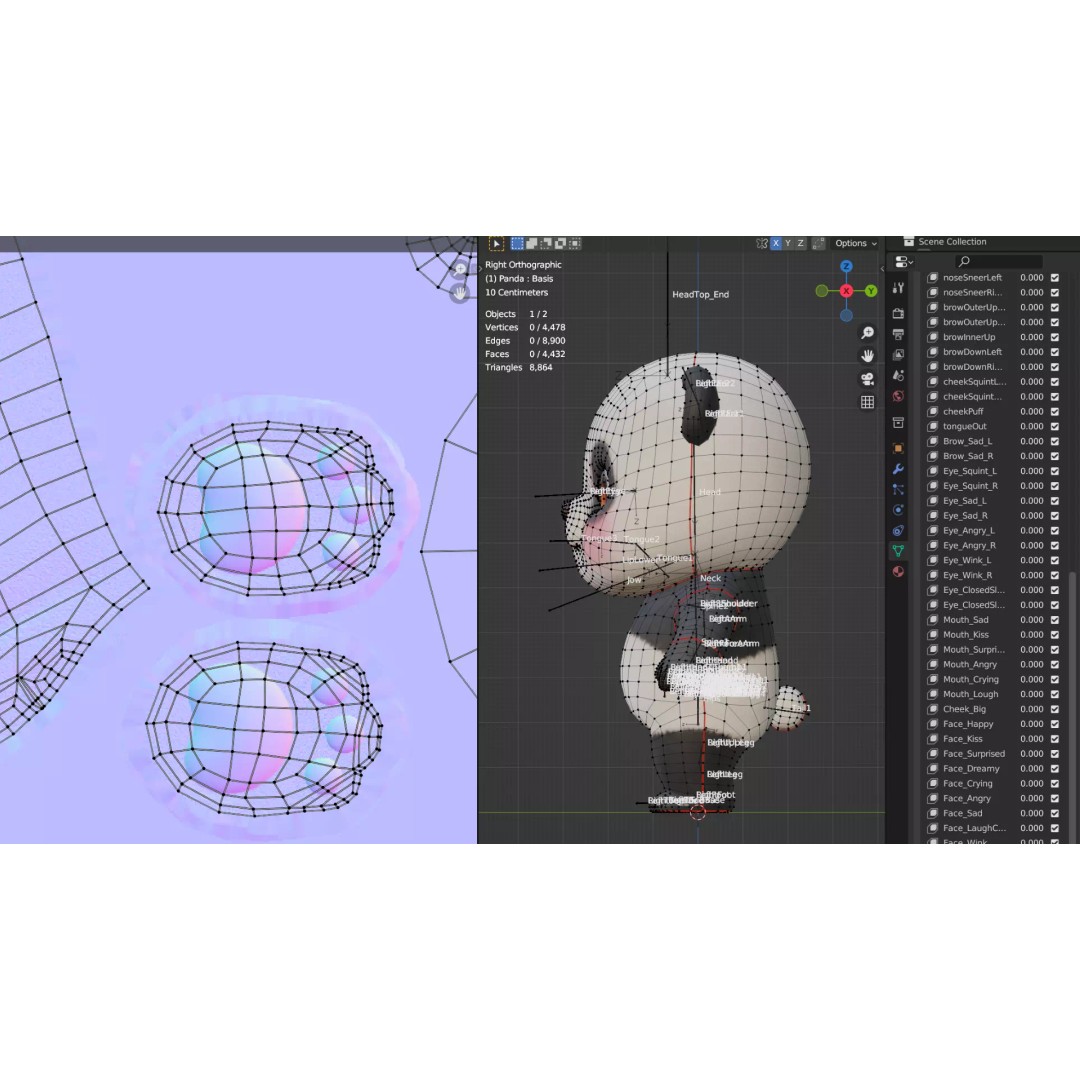Viewport: 1080px width, 1080px height.
Task: Open the properties editor display mode dropdown
Action: 903,262
